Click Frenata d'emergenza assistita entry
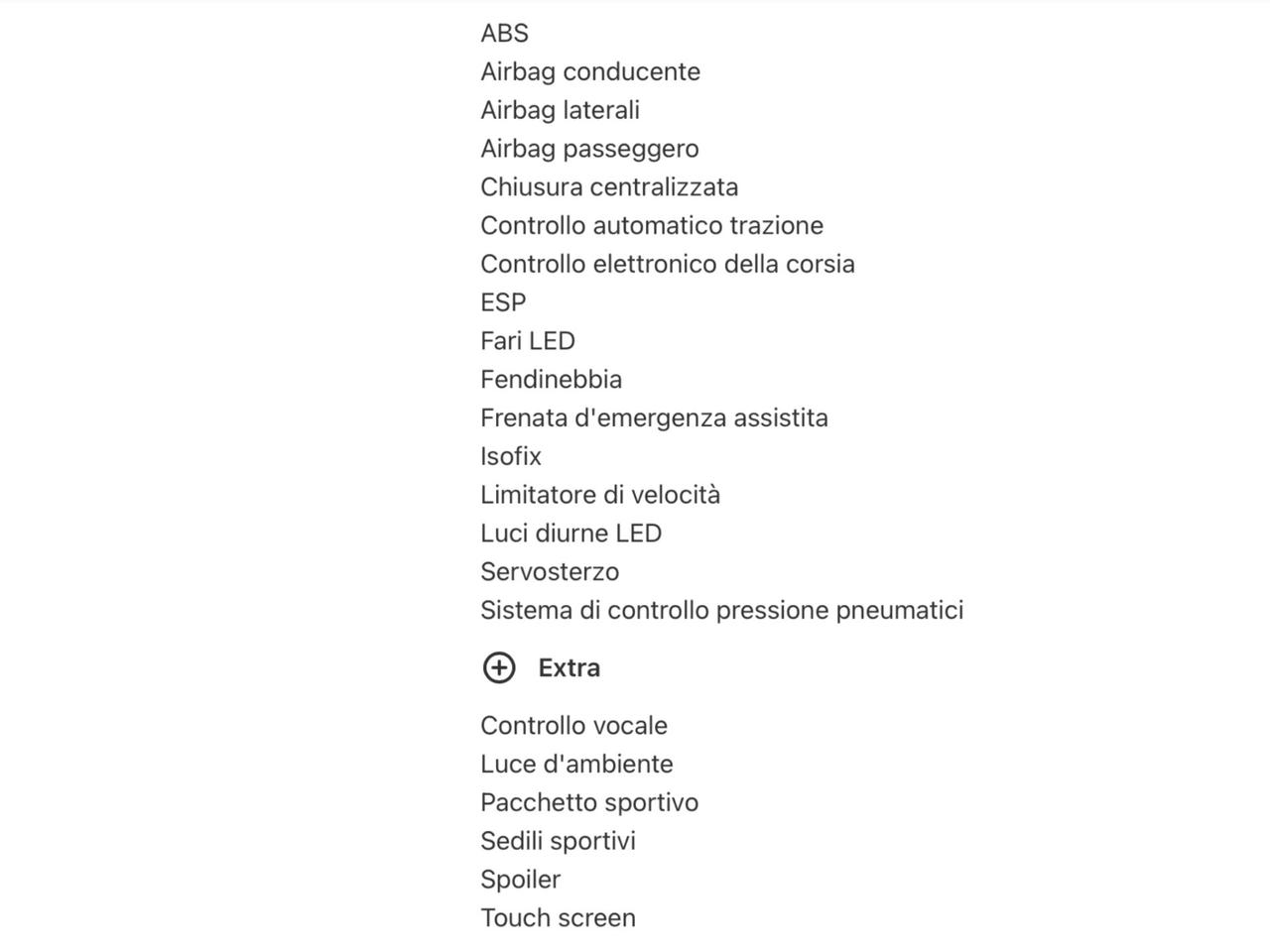This screenshot has height=952, width=1270. pos(654,418)
